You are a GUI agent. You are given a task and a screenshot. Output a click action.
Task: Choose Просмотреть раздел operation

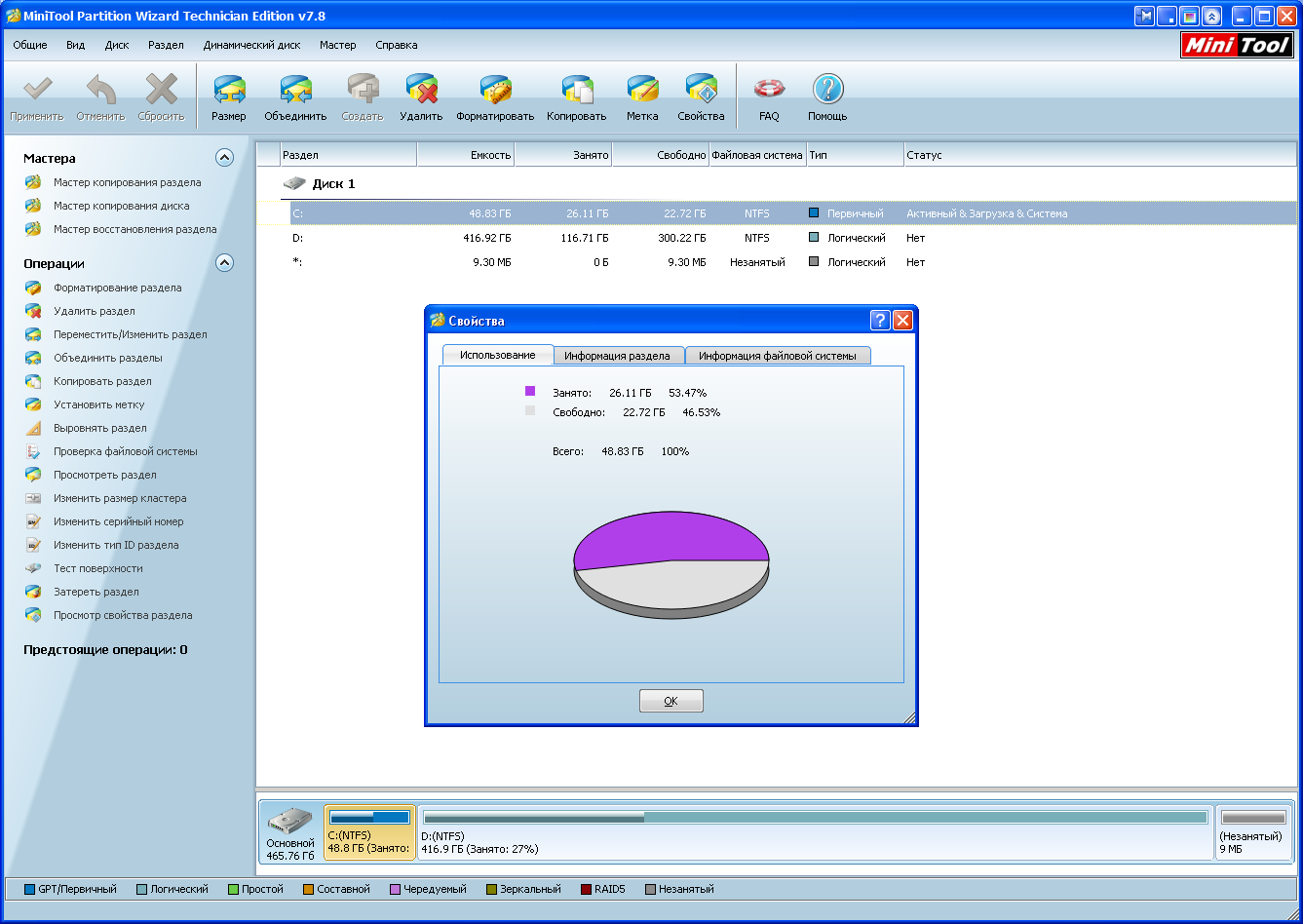tap(104, 475)
